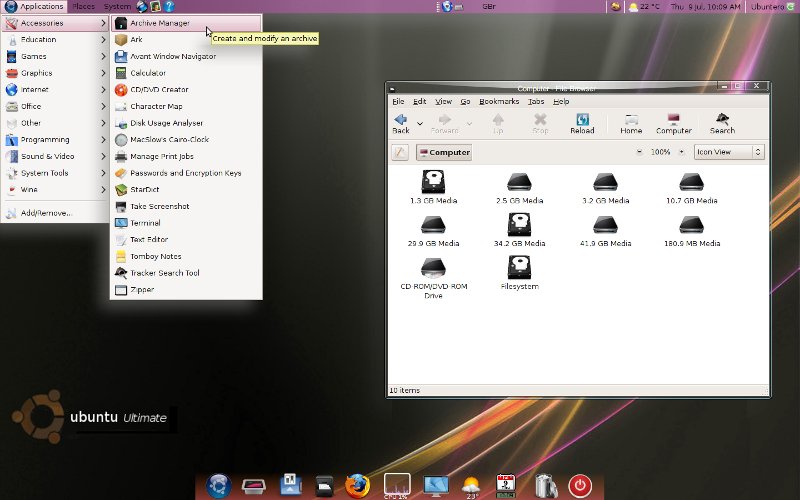Select the 41.9 GB Media drive
This screenshot has height=500, width=800.
pos(606,230)
